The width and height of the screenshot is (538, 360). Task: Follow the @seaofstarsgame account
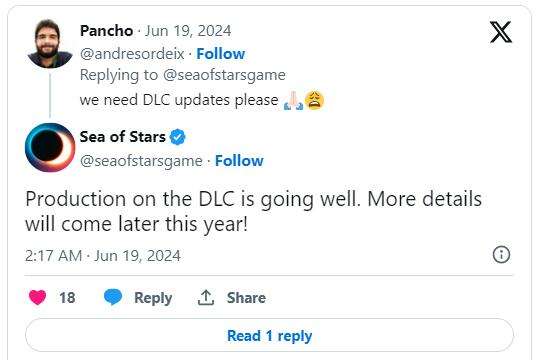239,161
